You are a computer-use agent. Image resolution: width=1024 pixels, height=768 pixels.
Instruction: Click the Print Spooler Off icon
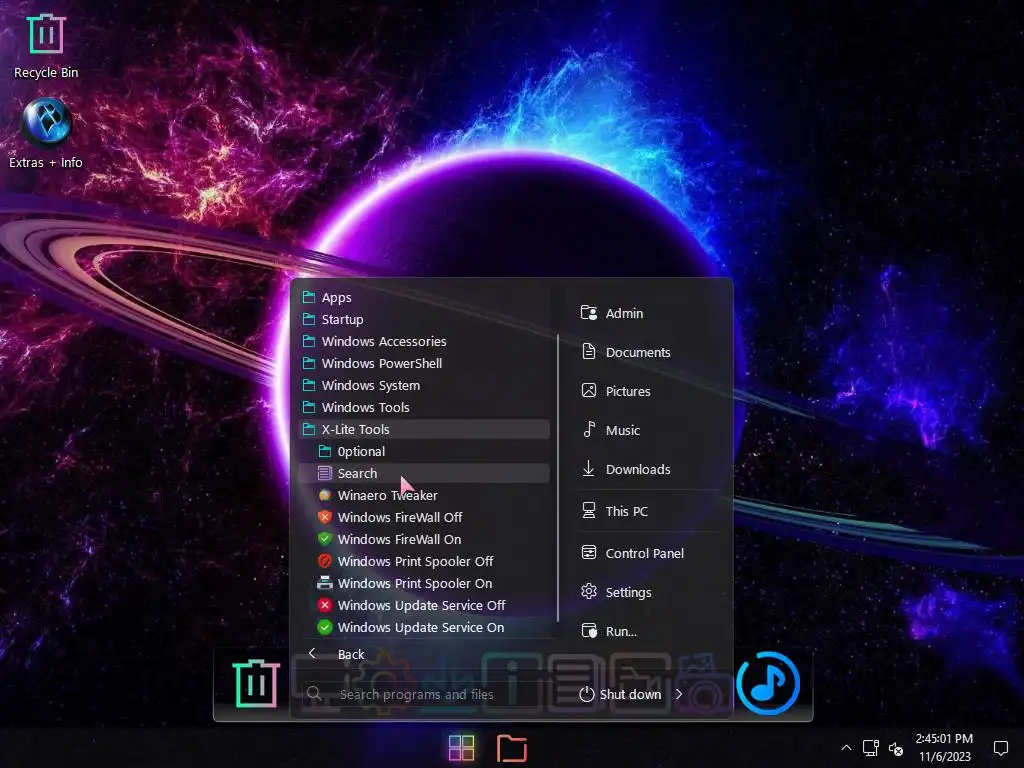(x=325, y=561)
